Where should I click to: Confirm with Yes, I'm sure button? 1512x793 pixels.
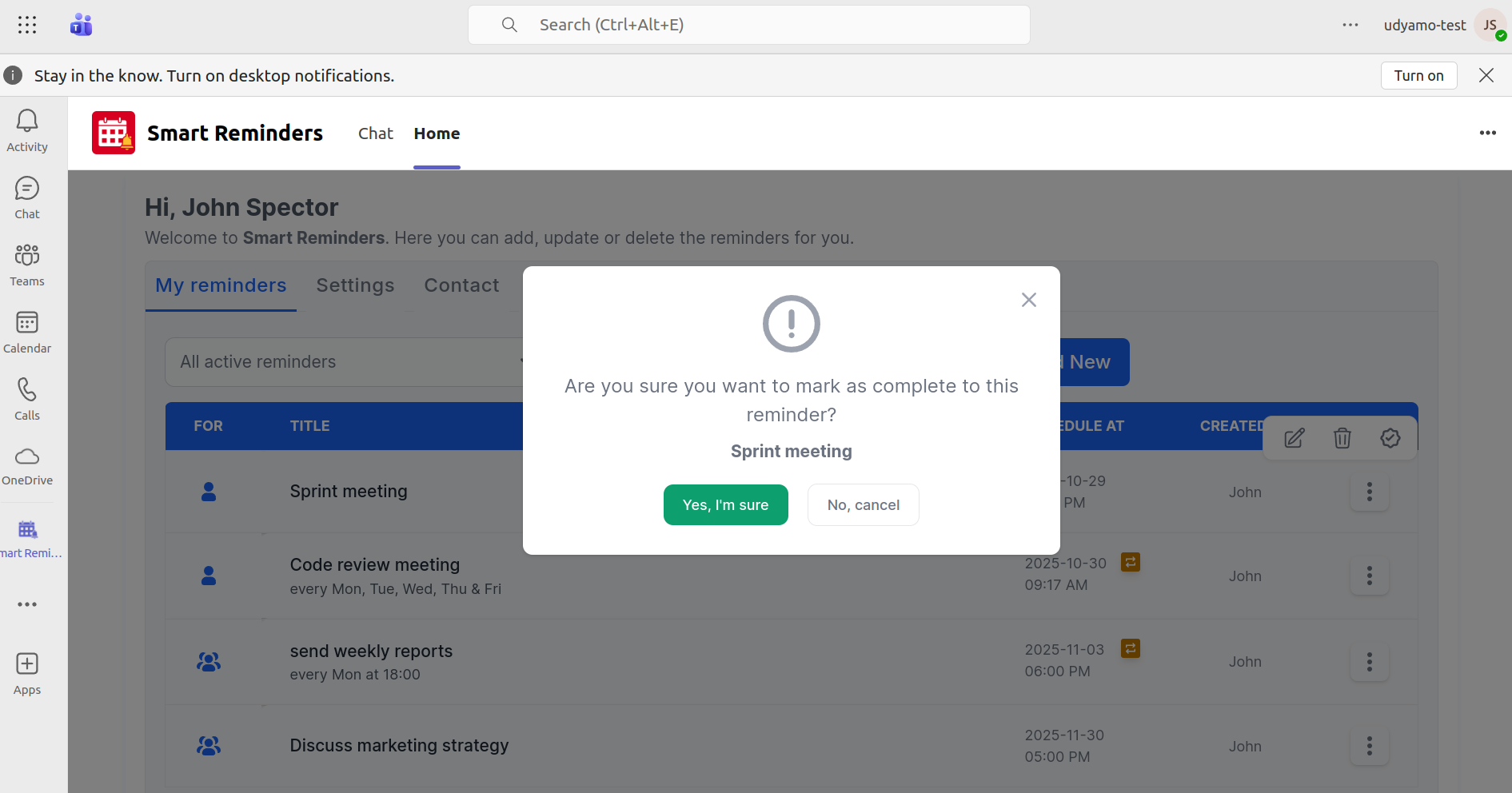click(x=725, y=505)
